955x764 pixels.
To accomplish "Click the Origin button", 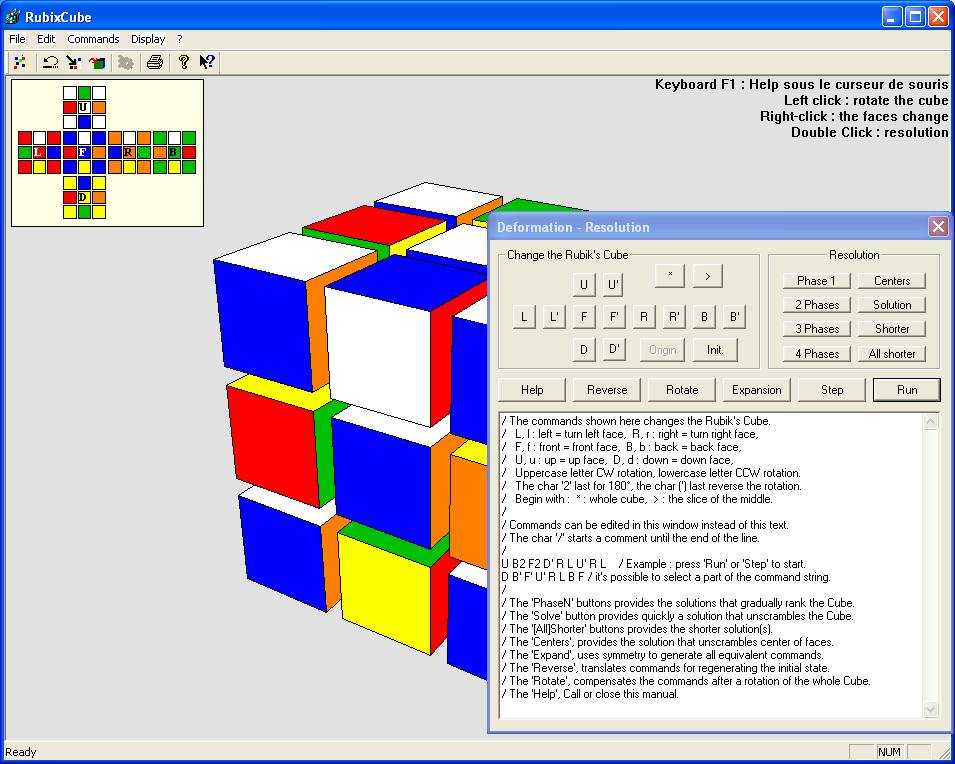I will 662,350.
